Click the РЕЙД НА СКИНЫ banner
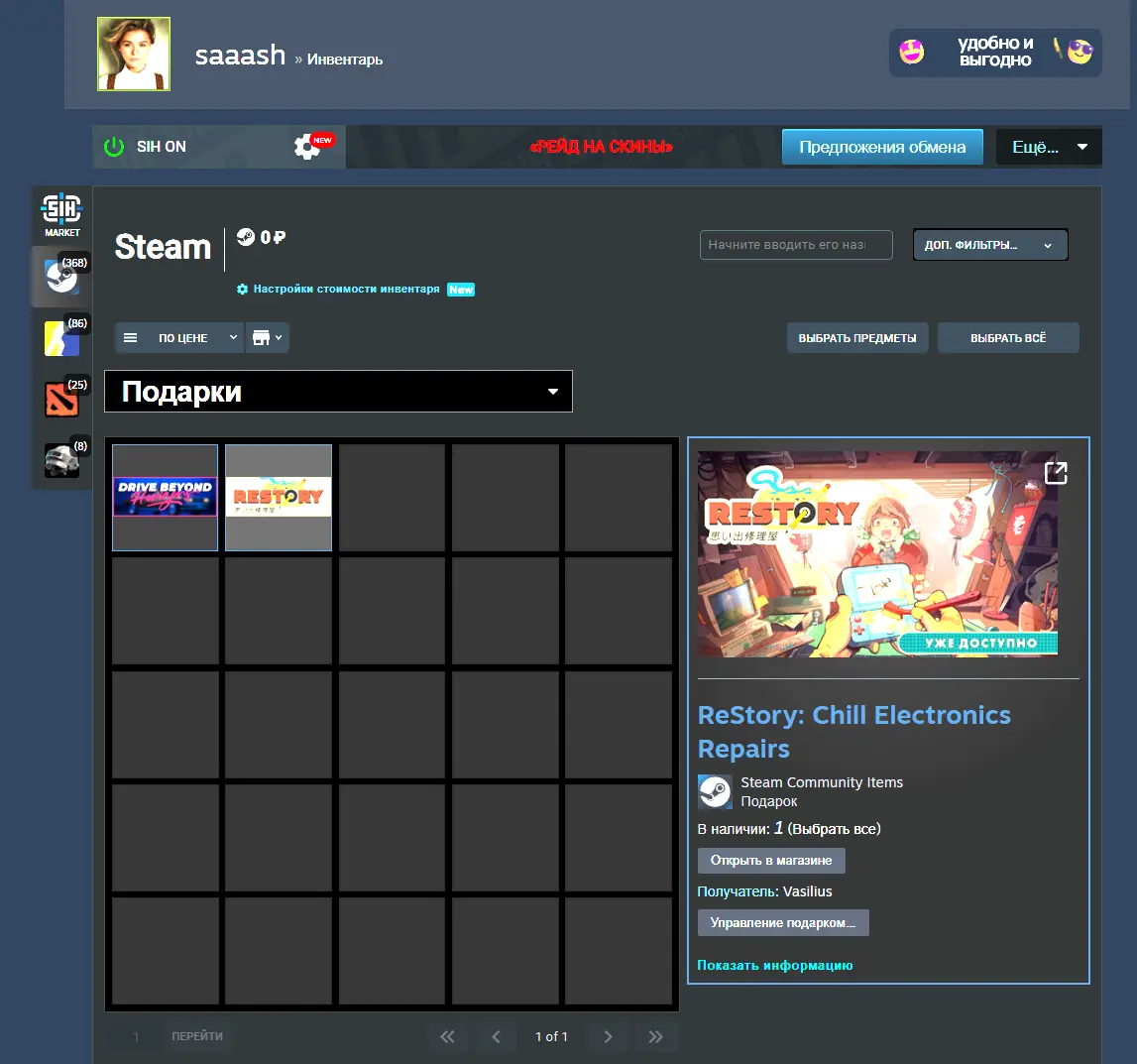 (x=601, y=147)
